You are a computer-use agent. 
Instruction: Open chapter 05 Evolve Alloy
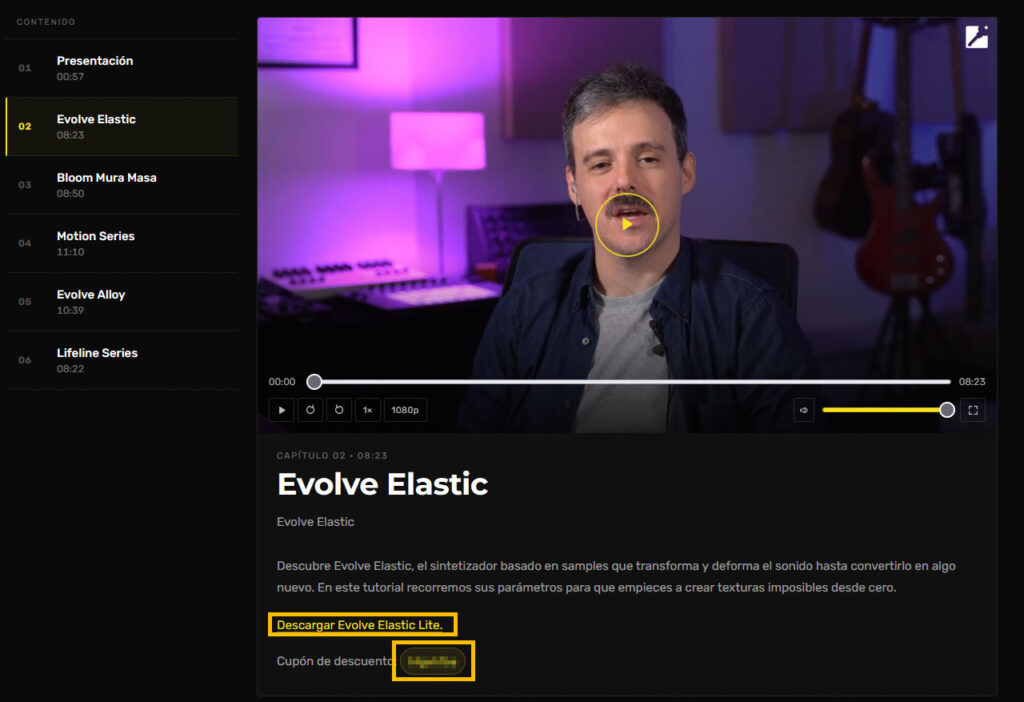[121, 302]
